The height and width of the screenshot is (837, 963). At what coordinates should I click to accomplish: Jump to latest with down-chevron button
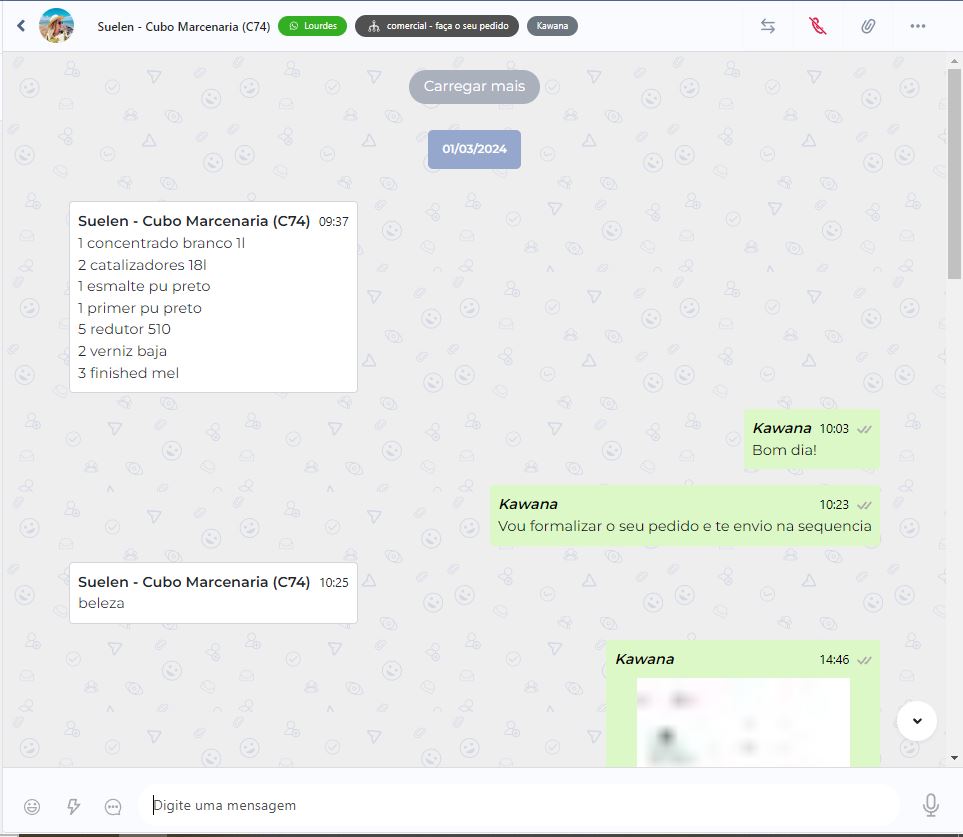click(917, 720)
